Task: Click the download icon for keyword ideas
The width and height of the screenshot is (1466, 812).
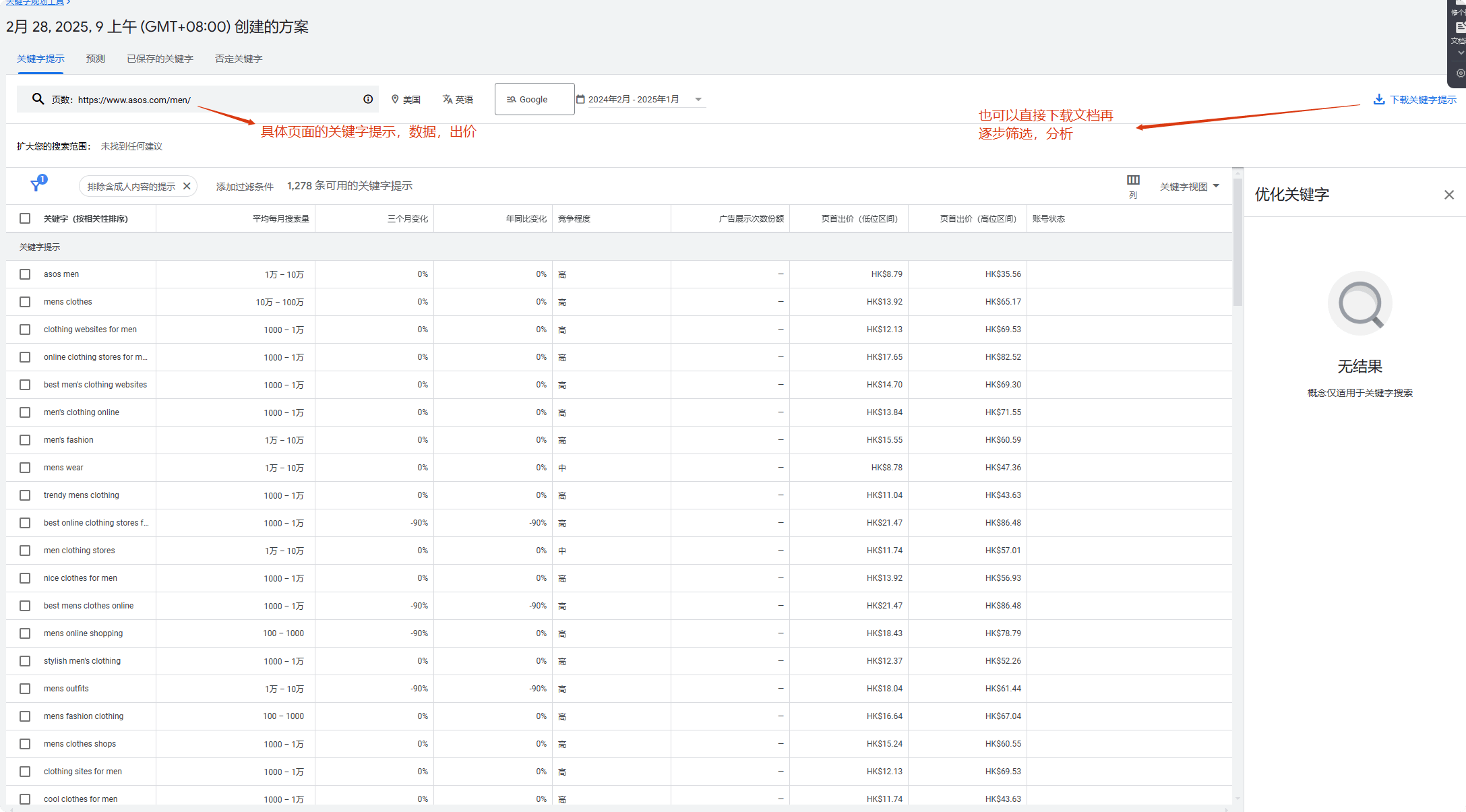Action: tap(1379, 99)
